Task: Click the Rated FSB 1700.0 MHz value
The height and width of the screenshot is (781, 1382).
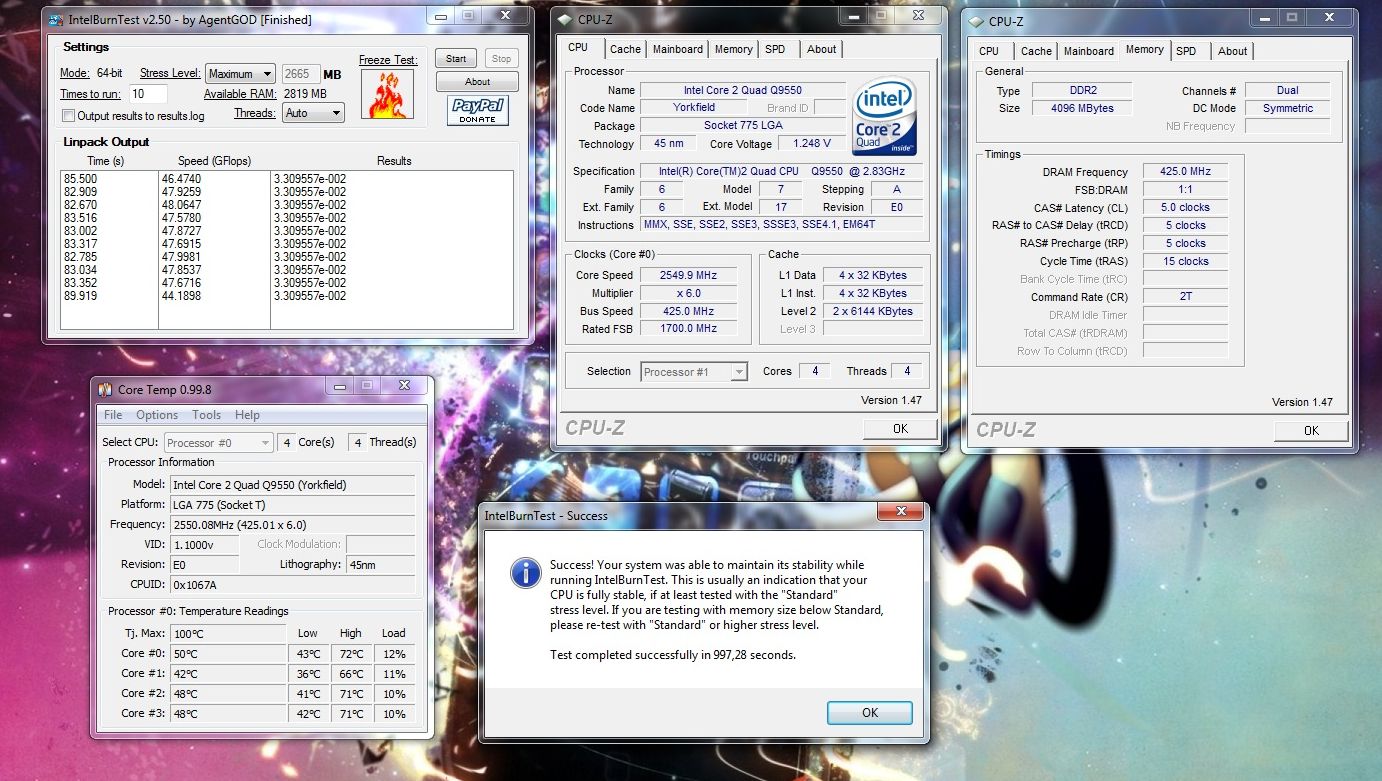Action: point(688,329)
